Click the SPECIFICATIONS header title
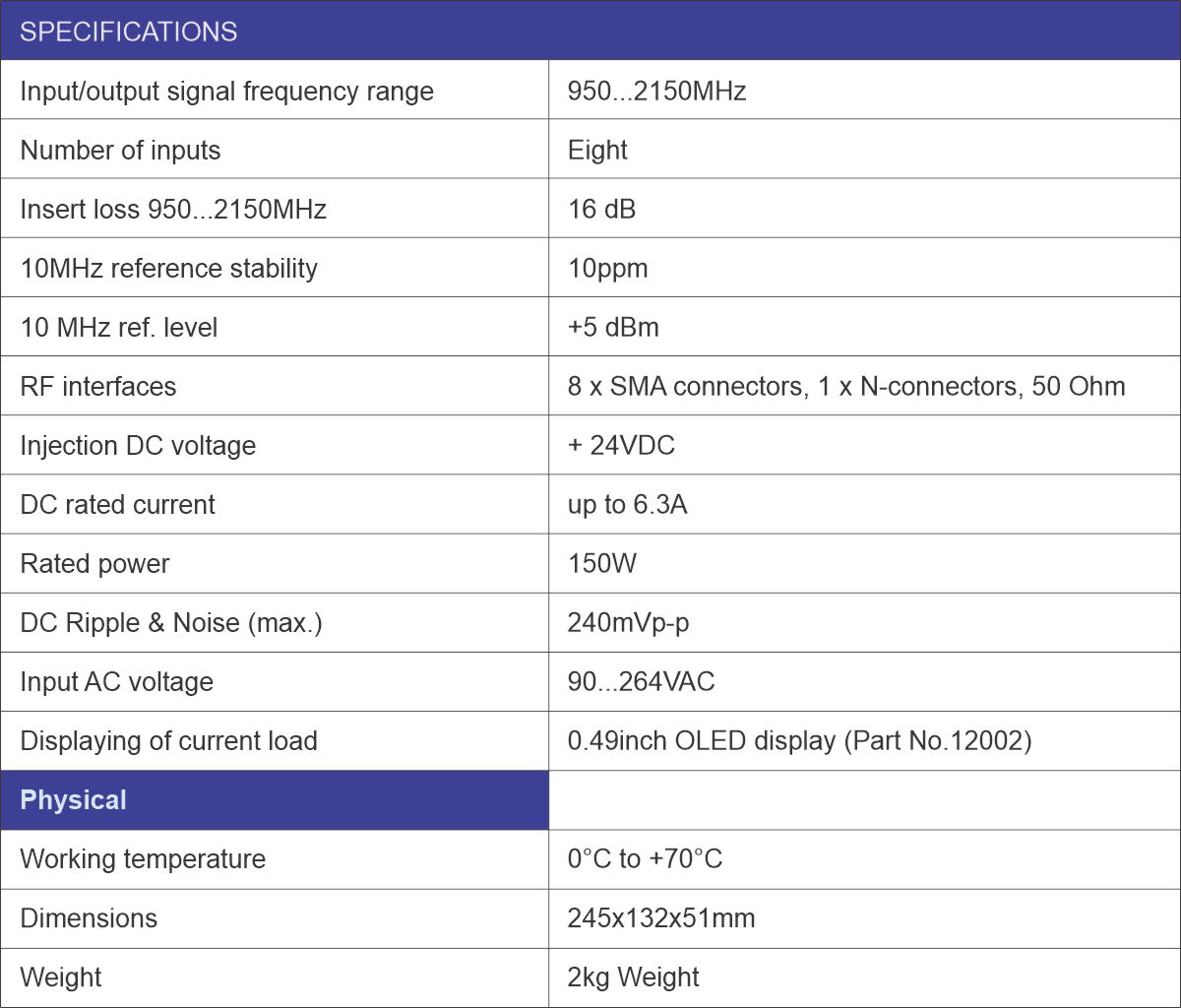The width and height of the screenshot is (1181, 1008). click(129, 31)
